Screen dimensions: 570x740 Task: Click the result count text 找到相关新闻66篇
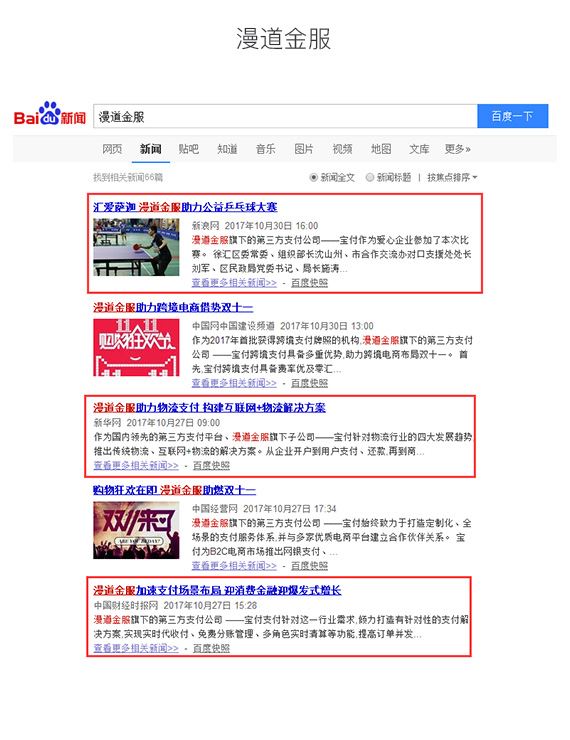(x=128, y=177)
